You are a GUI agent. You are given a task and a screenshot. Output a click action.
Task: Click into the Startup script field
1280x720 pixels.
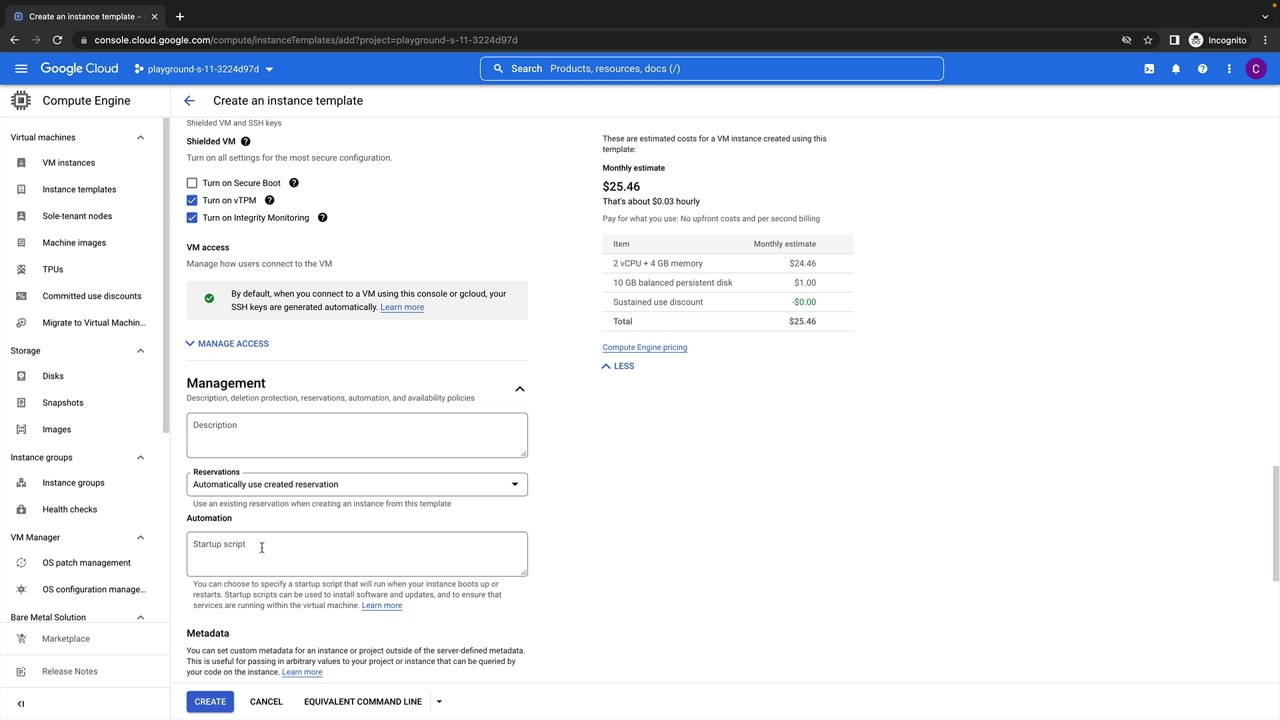point(357,554)
